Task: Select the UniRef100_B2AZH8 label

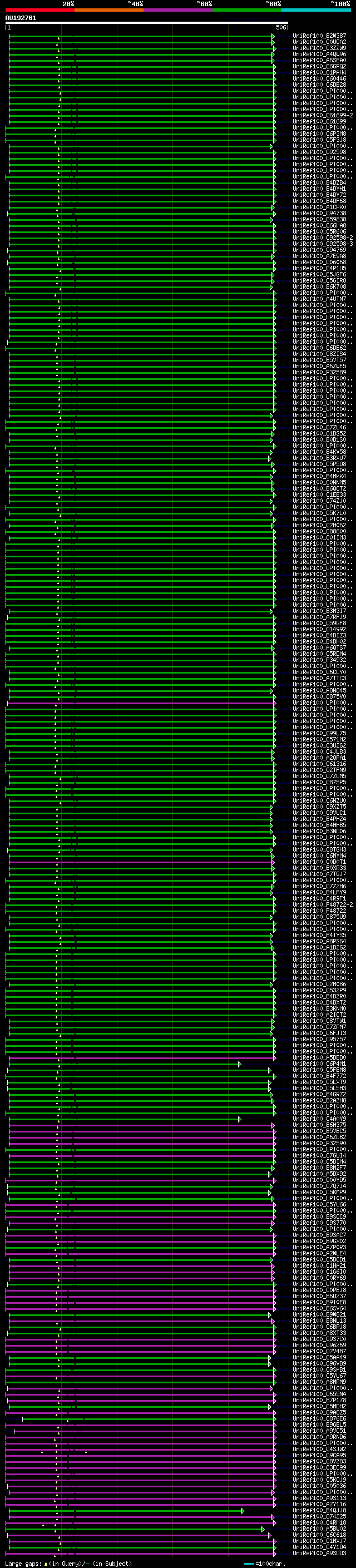Action: click(x=319, y=1100)
